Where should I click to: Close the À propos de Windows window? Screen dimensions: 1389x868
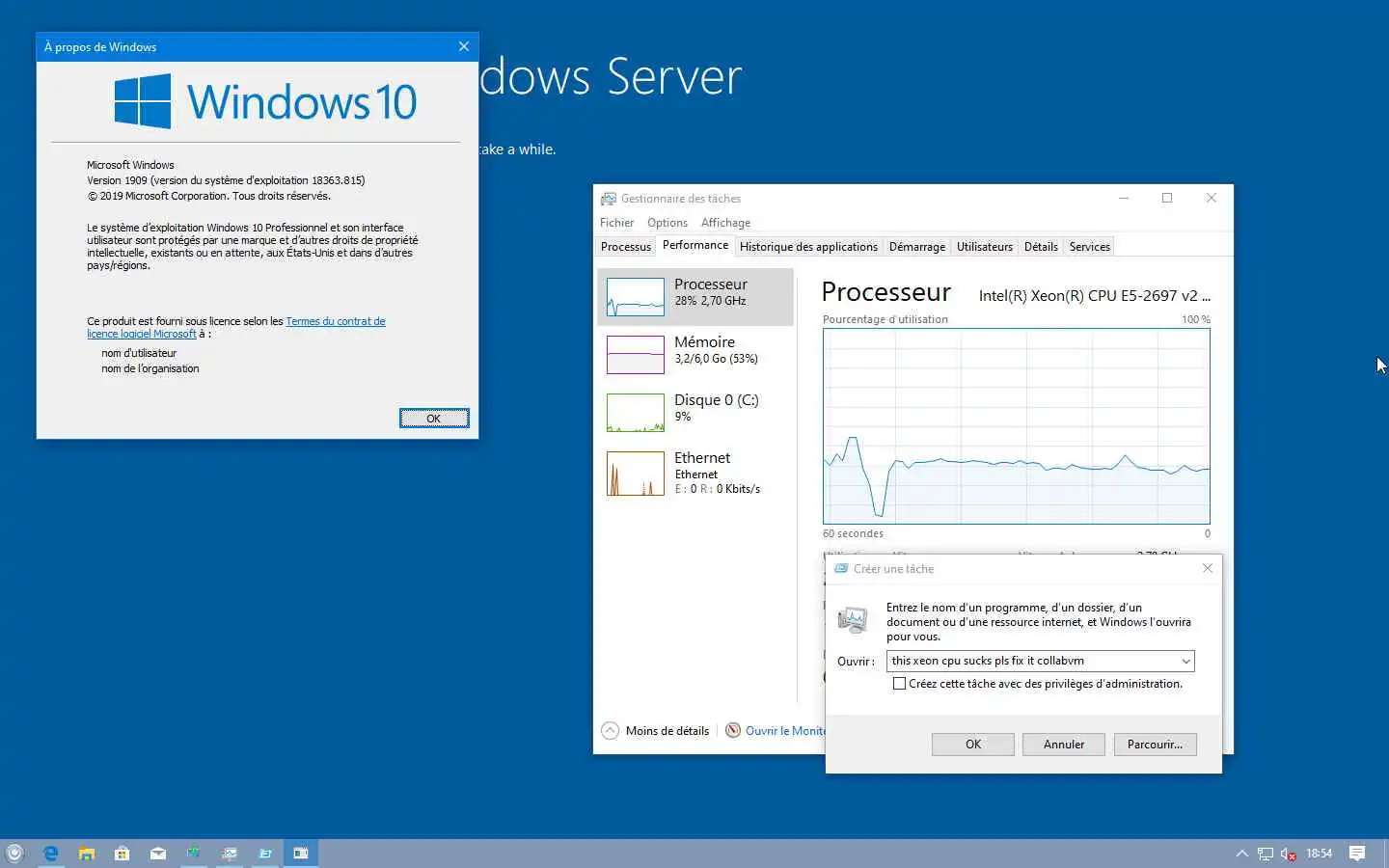[x=464, y=46]
